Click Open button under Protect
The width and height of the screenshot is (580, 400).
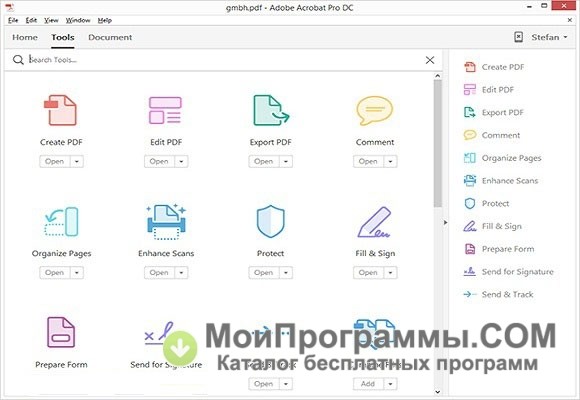(x=264, y=273)
